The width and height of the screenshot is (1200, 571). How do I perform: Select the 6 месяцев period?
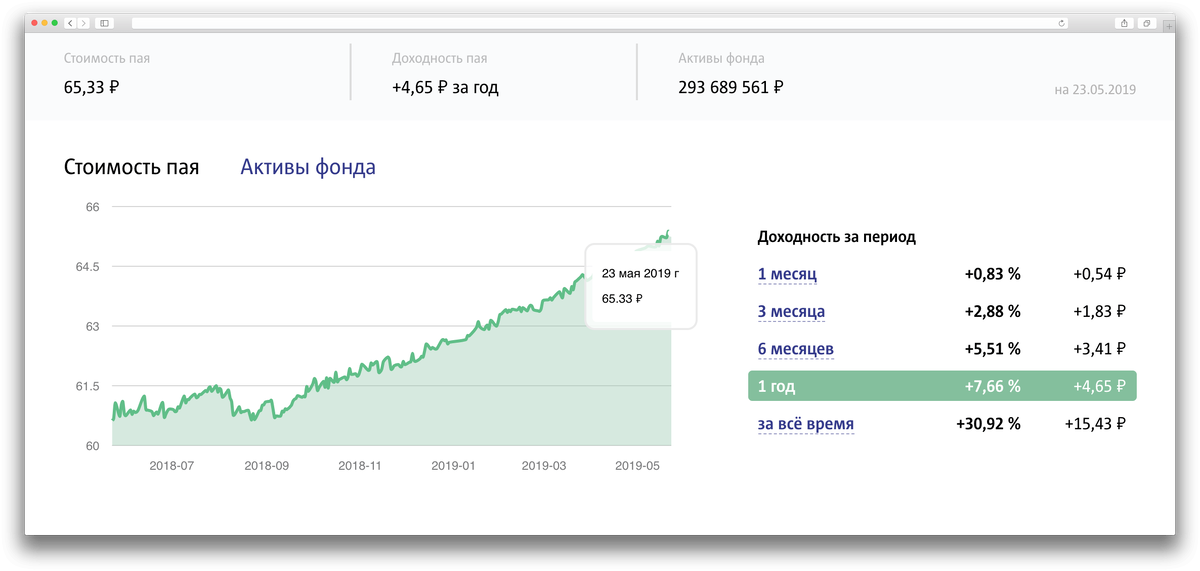pos(796,349)
